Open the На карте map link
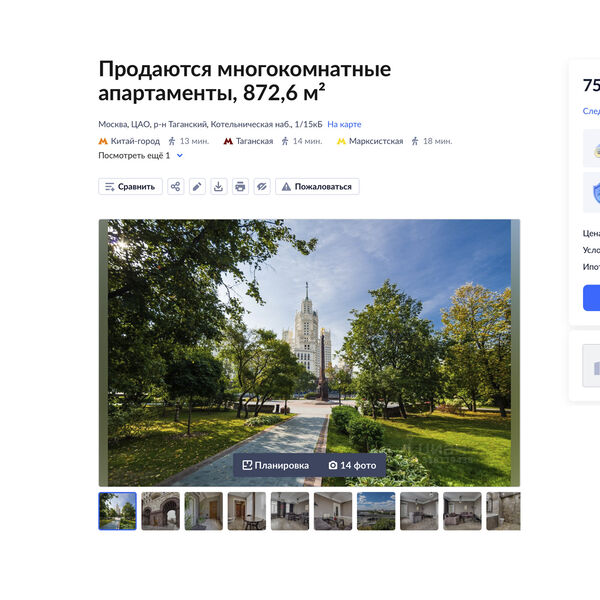600x600 pixels. (x=344, y=124)
